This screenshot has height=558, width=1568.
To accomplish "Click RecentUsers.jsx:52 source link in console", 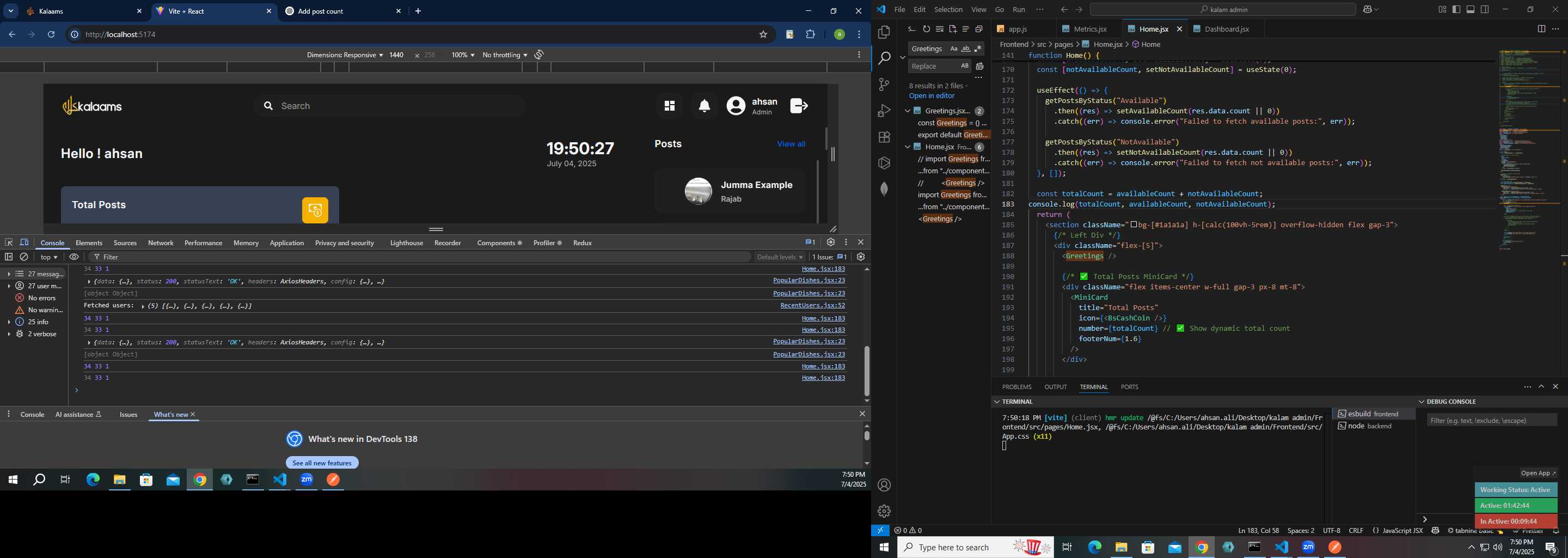I will [812, 306].
